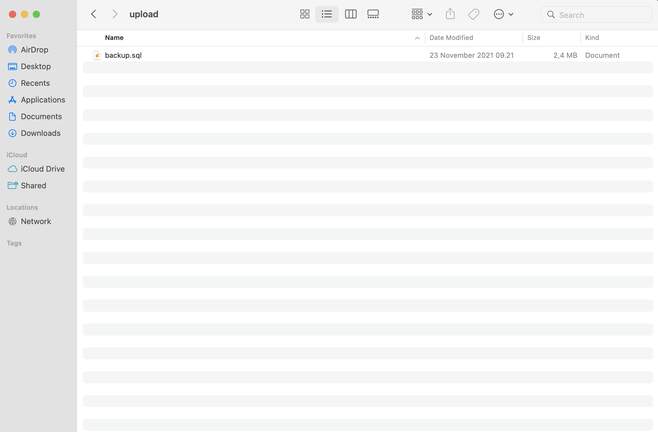Switch to column view
Screen dimensions: 658x432
(x=351, y=14)
